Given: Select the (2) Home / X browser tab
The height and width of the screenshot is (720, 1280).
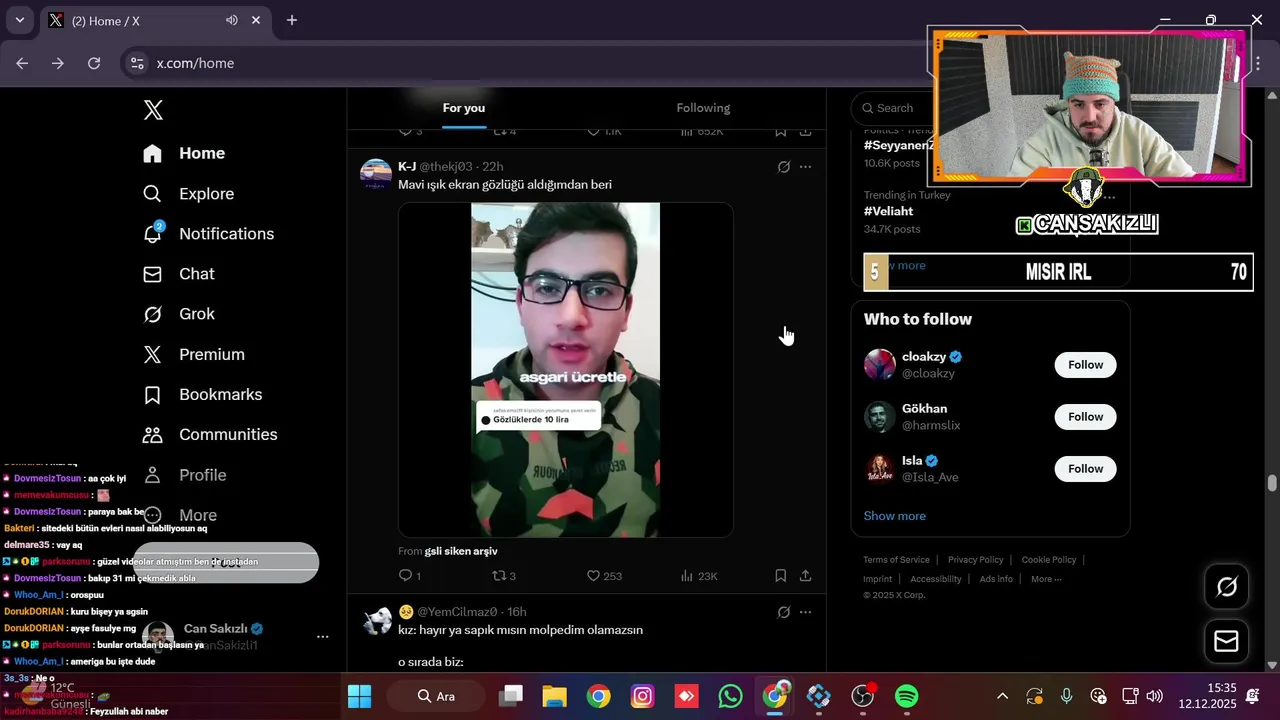Looking at the screenshot, I should (155, 20).
